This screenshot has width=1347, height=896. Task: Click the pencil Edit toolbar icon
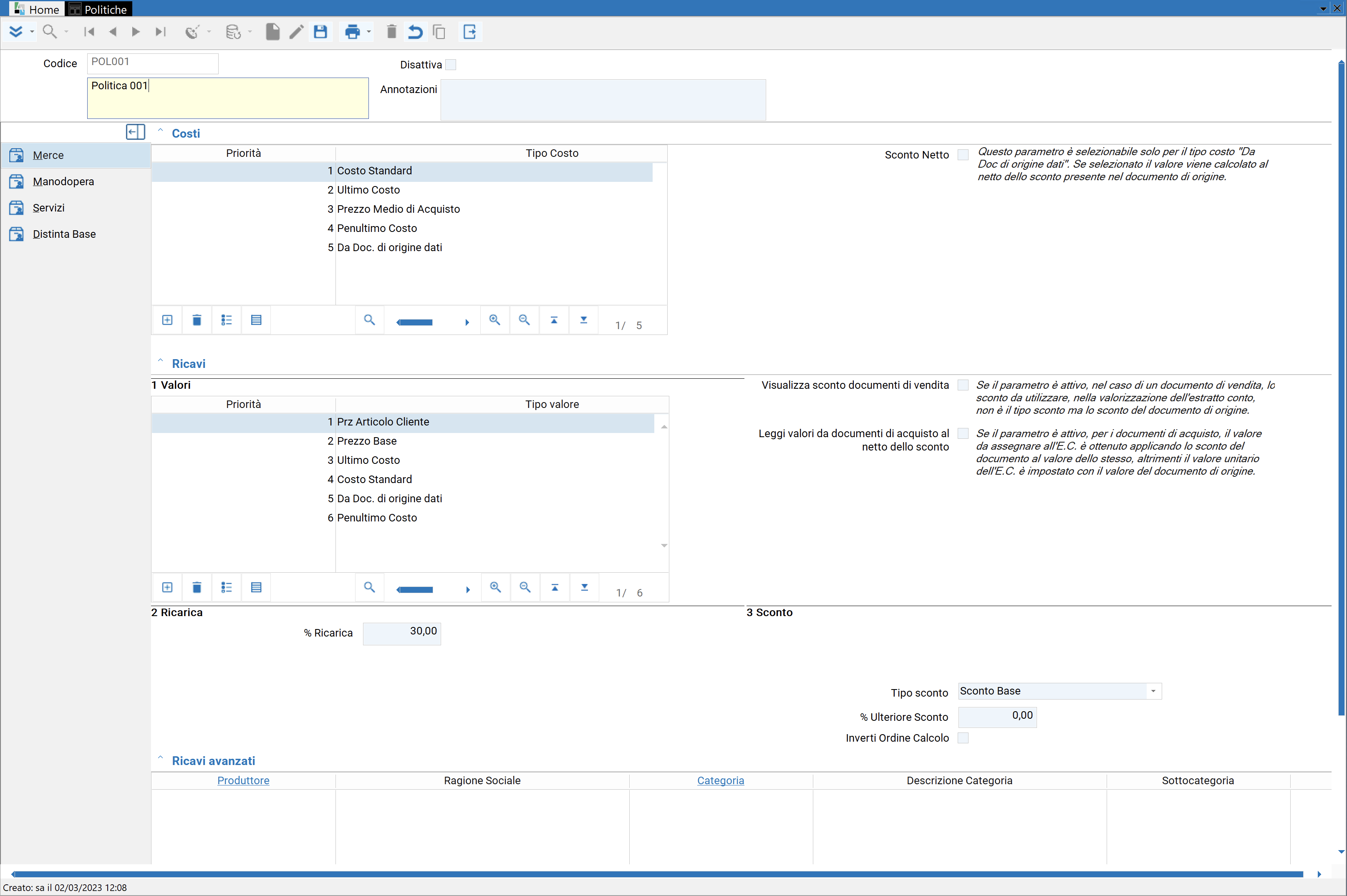(296, 32)
